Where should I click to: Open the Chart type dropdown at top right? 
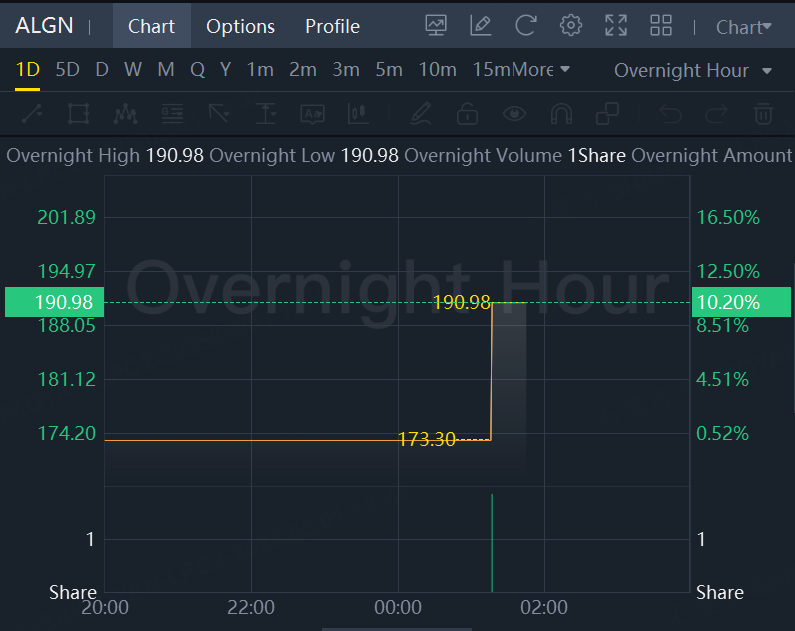click(x=743, y=27)
